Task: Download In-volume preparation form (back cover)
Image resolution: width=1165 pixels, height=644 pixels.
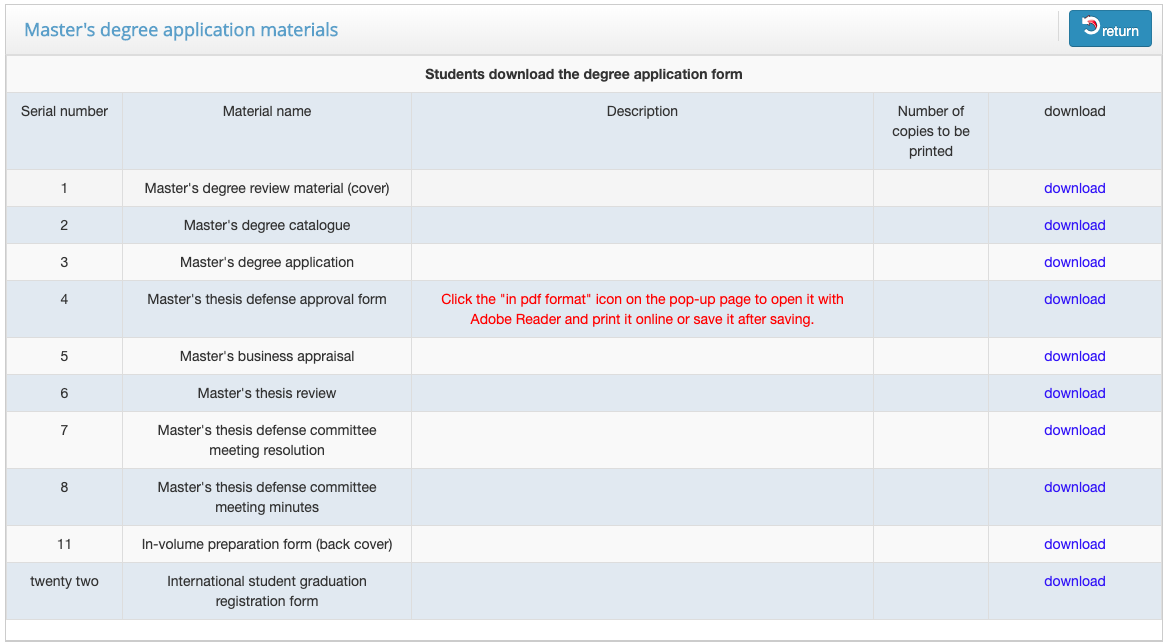Action: pyautogui.click(x=1074, y=544)
